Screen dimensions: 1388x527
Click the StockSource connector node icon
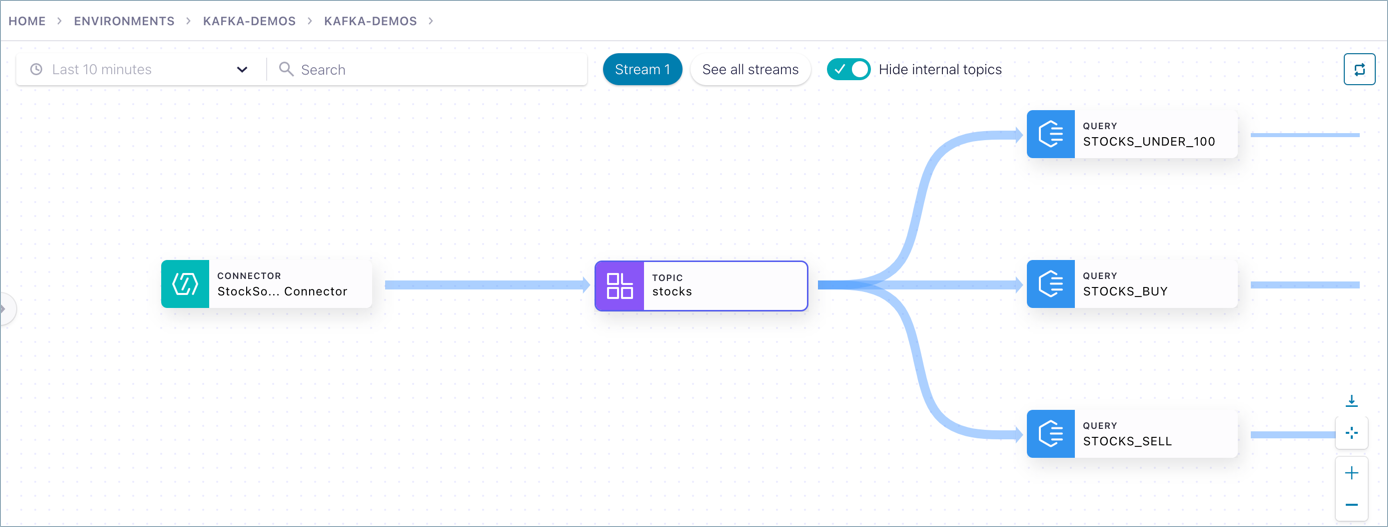click(x=185, y=284)
